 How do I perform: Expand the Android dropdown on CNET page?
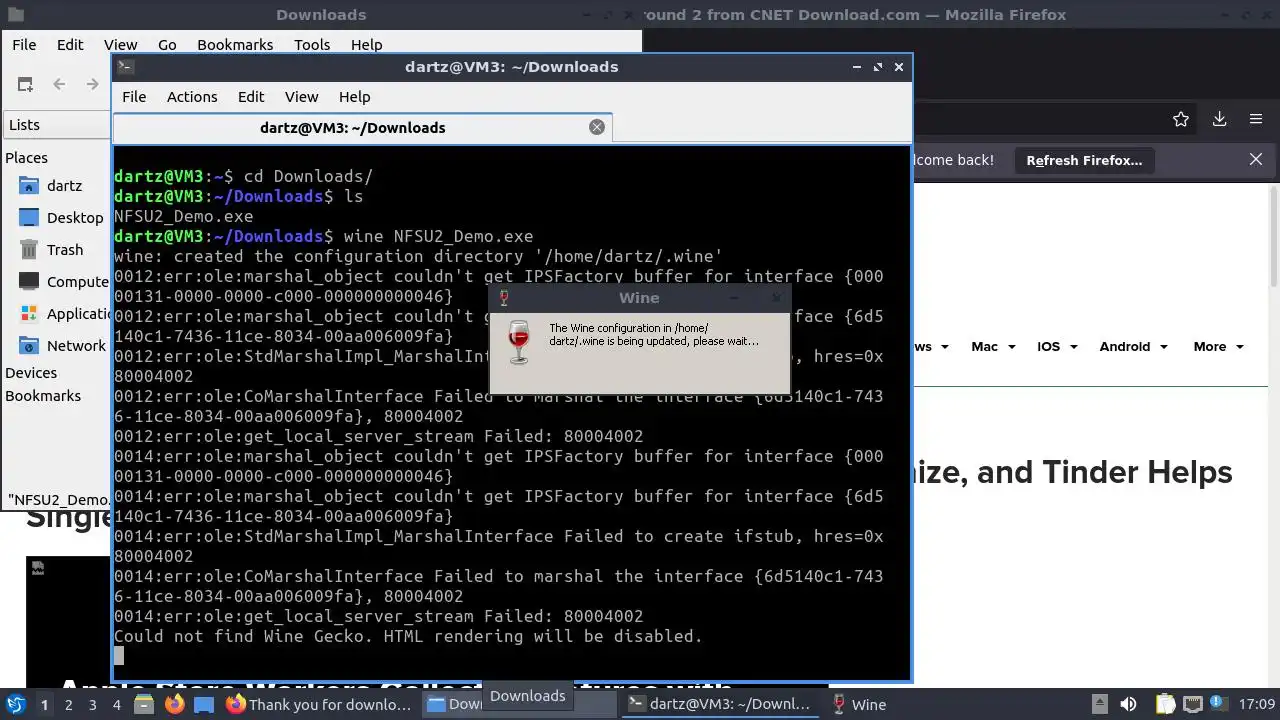(1133, 347)
